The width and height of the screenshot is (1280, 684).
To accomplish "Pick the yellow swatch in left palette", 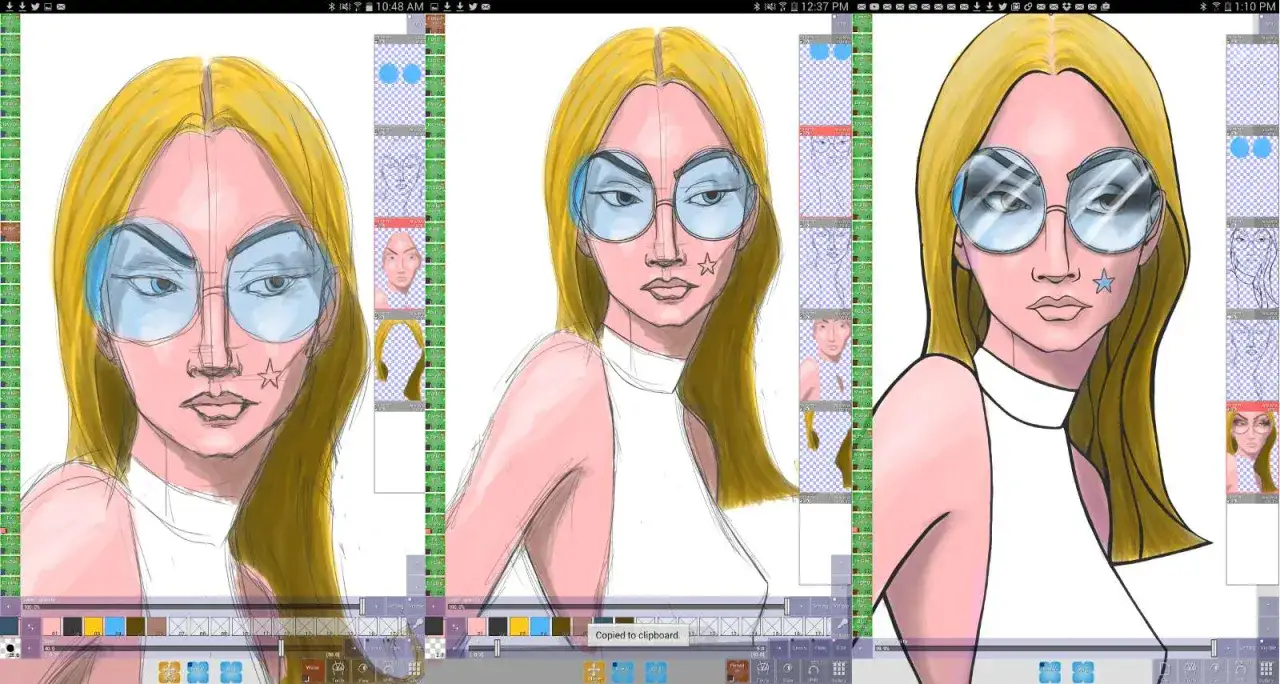I will coord(93,626).
